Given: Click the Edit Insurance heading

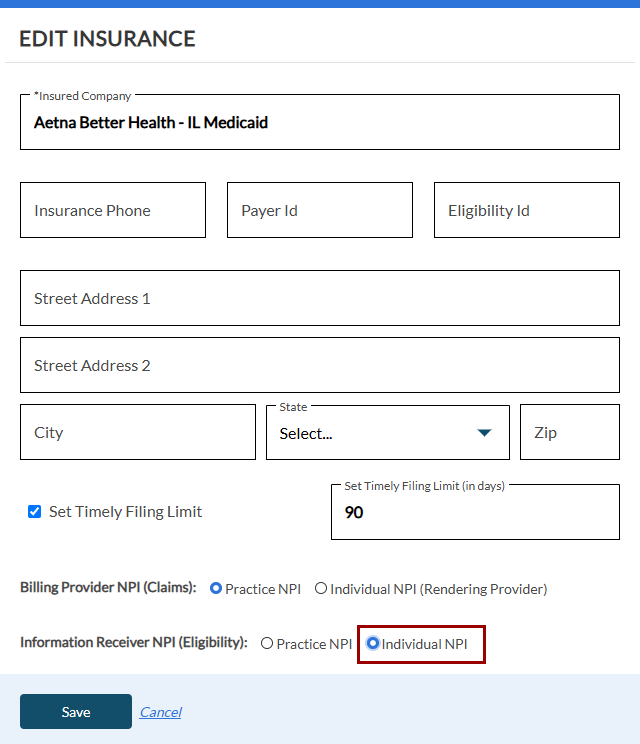Looking at the screenshot, I should point(107,39).
